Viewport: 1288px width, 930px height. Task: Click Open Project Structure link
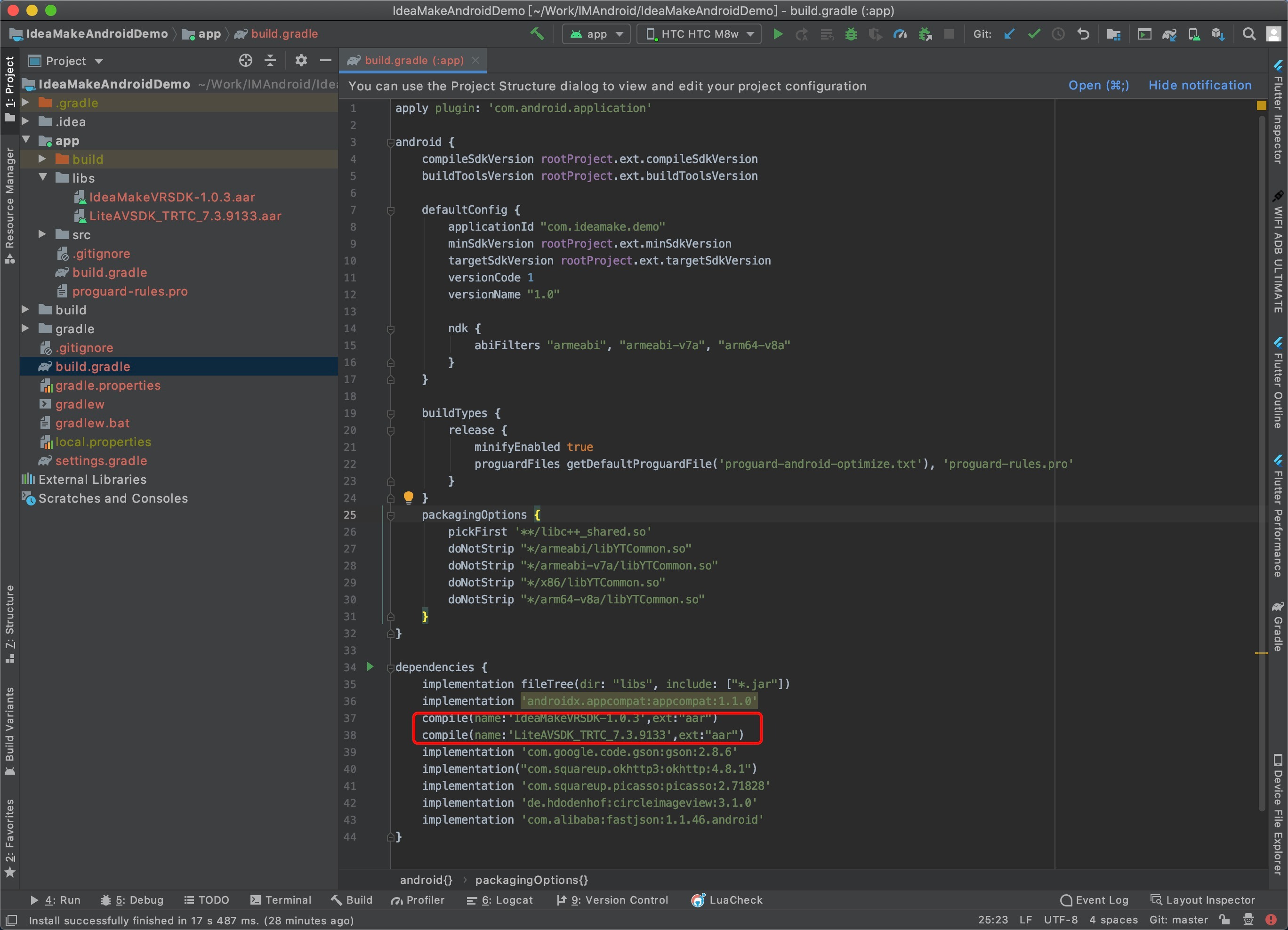pos(1098,85)
